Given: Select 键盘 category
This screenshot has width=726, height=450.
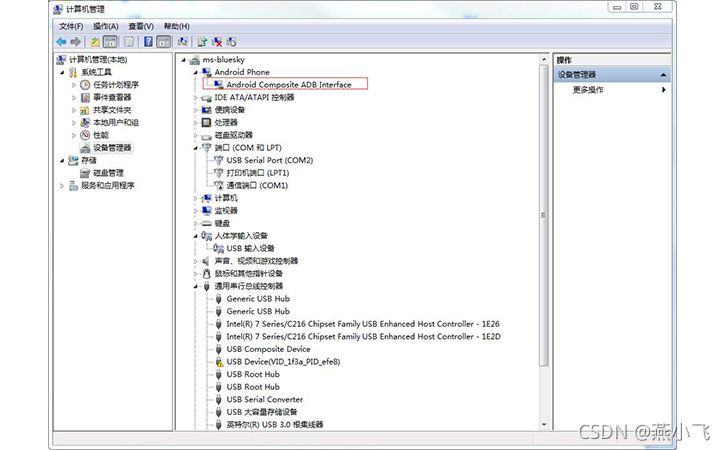Looking at the screenshot, I should point(222,224).
